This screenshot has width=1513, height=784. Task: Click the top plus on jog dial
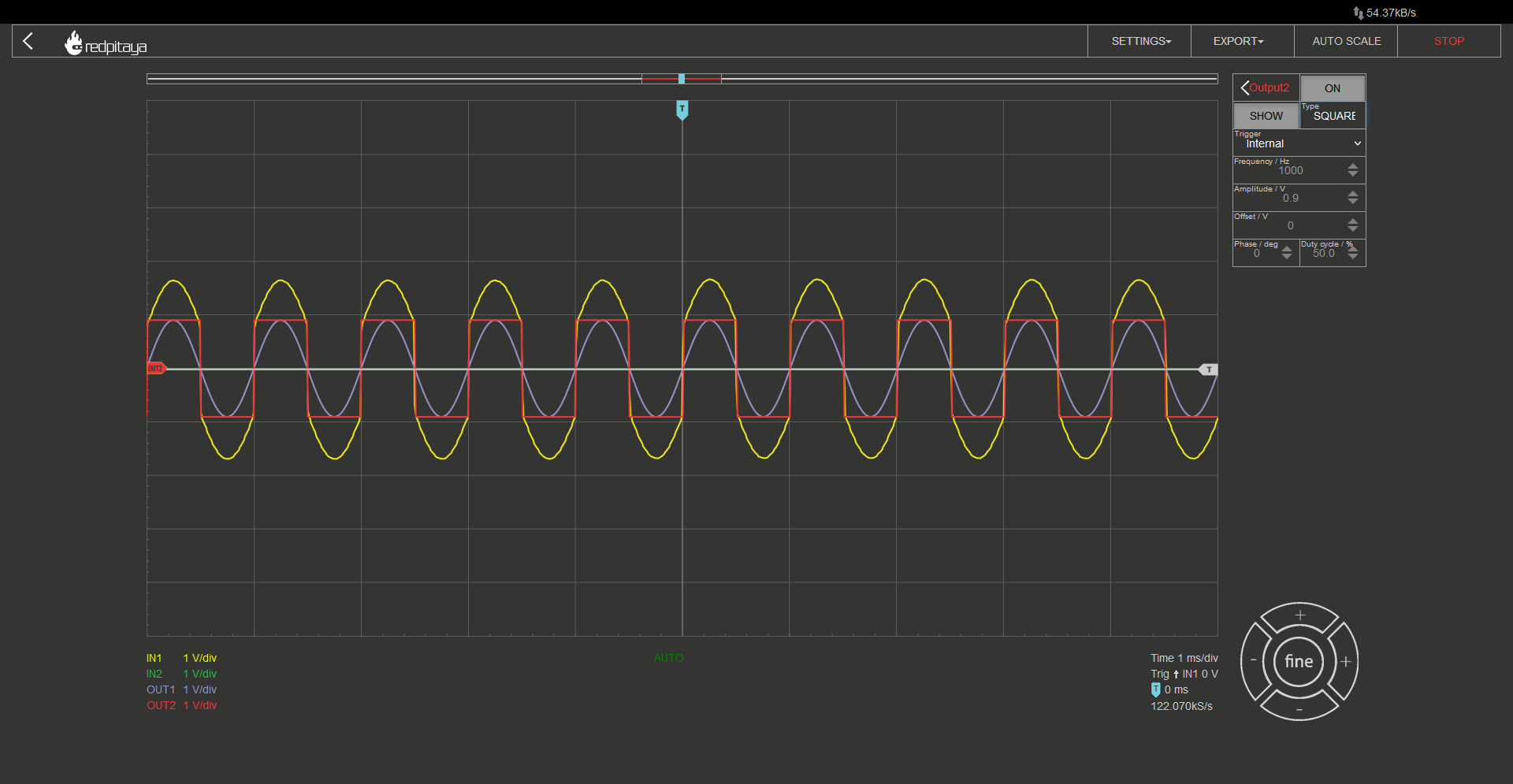[x=1300, y=615]
